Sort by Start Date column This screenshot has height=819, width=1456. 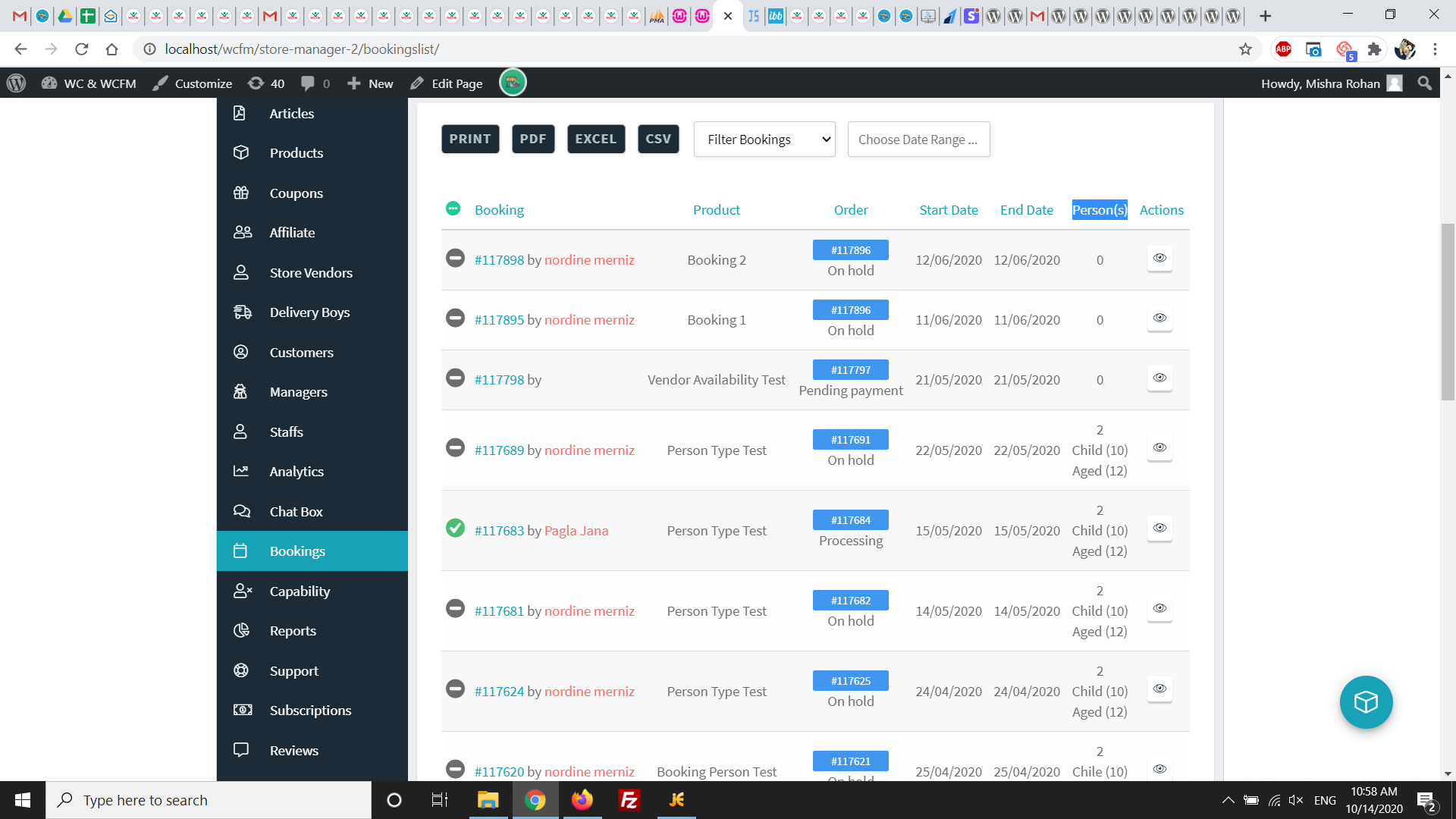[949, 210]
